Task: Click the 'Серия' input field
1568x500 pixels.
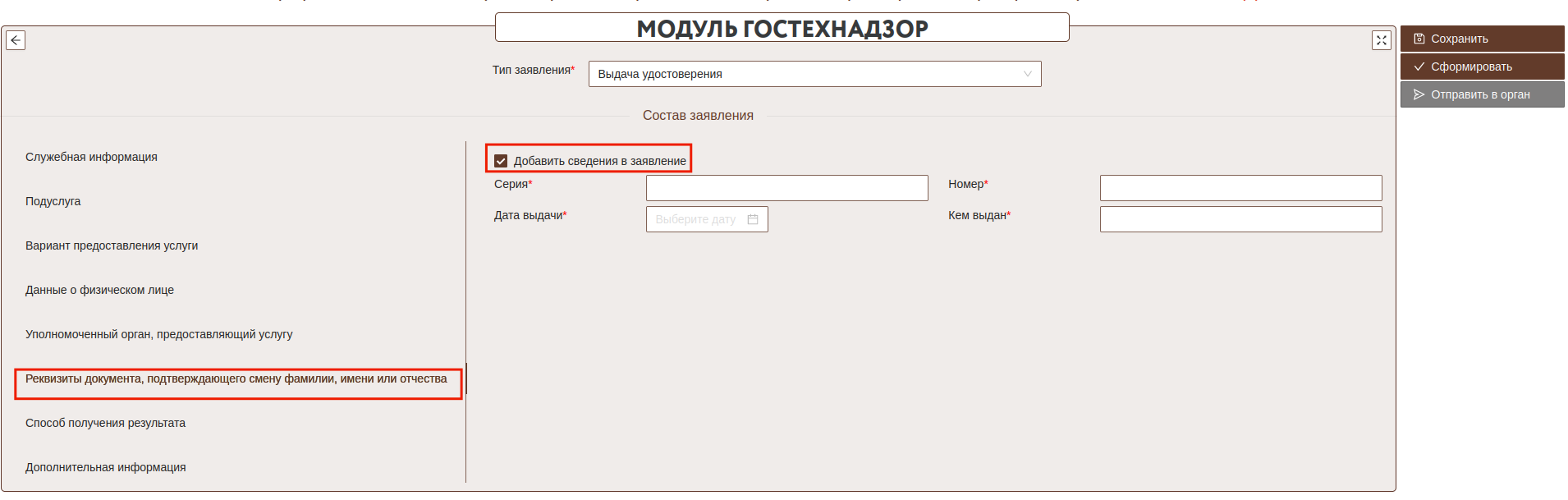Action: [786, 188]
